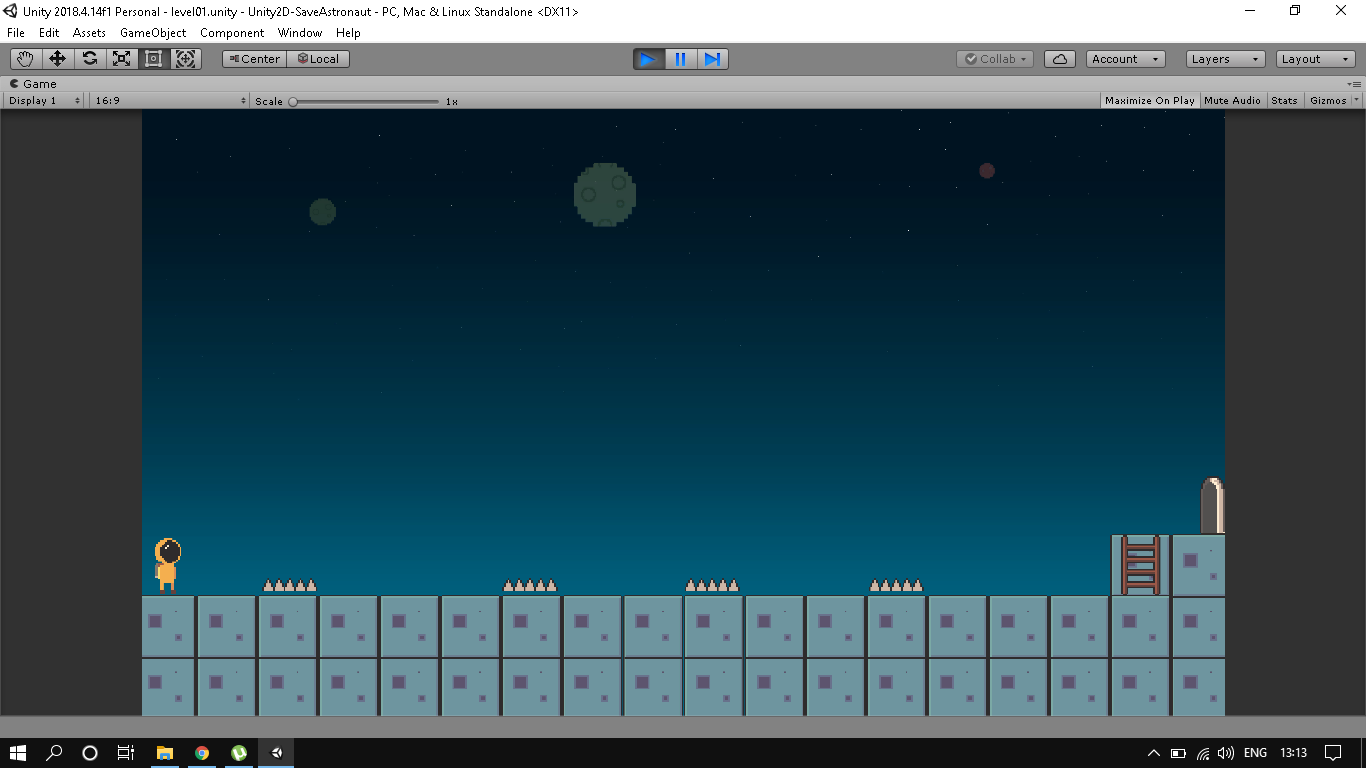
Task: Toggle Stats overlay
Action: tap(1284, 100)
